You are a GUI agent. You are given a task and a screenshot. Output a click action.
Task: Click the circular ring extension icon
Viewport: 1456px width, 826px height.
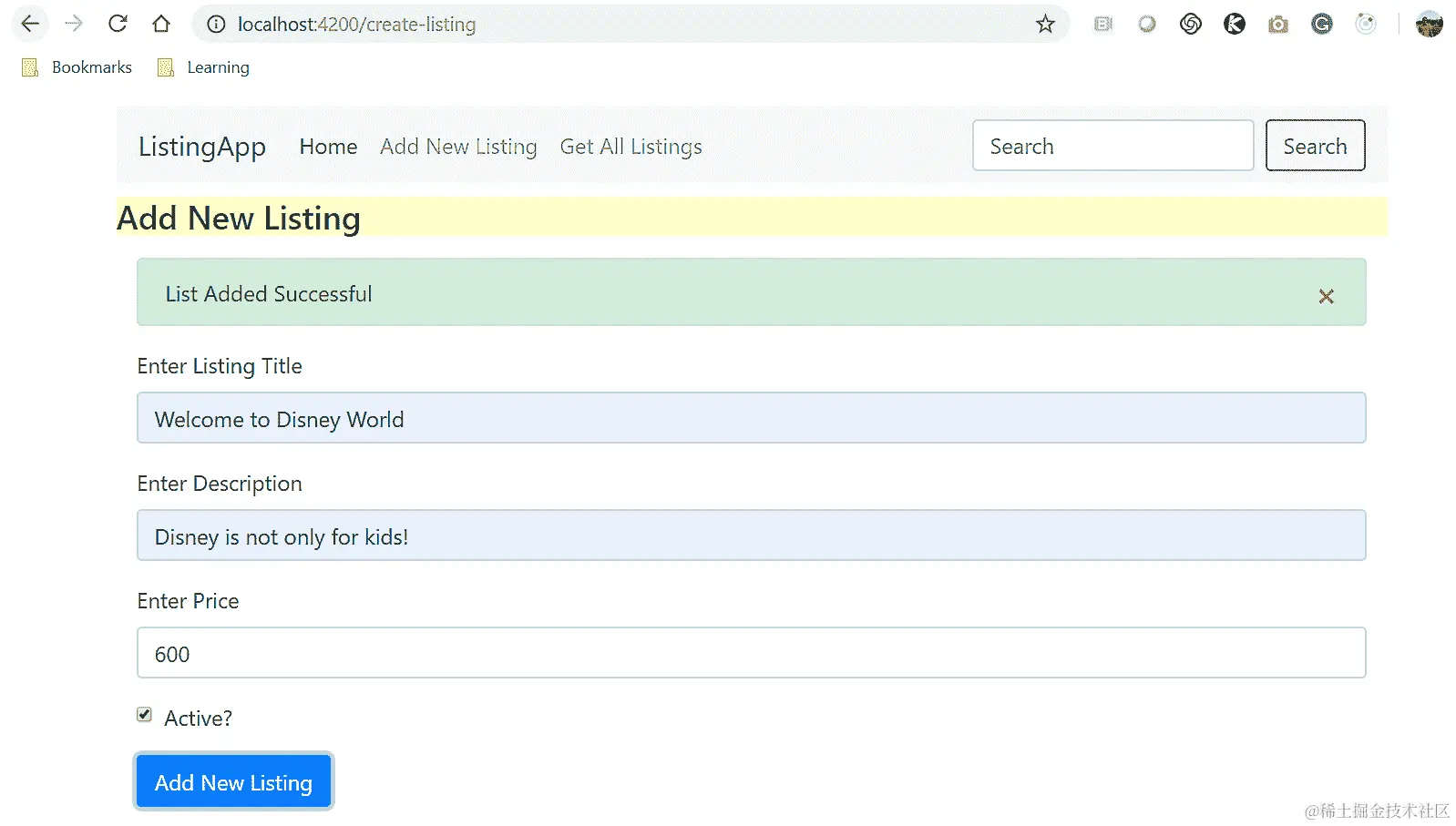pyautogui.click(x=1147, y=25)
